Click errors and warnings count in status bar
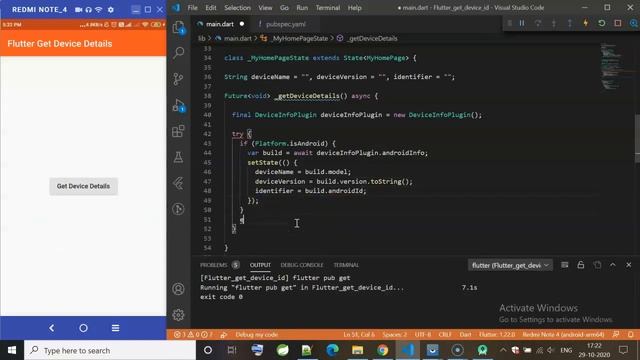The image size is (640, 360). 193,335
